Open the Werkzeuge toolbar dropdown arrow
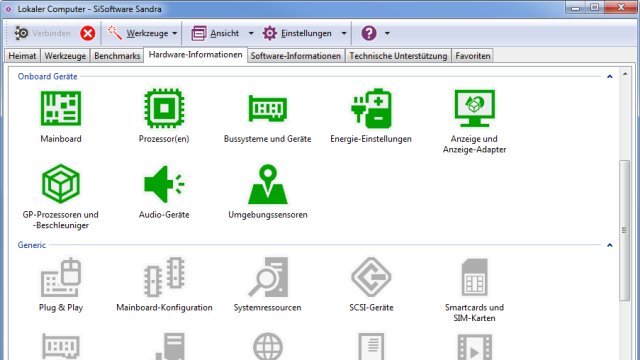The height and width of the screenshot is (360, 640). (175, 33)
